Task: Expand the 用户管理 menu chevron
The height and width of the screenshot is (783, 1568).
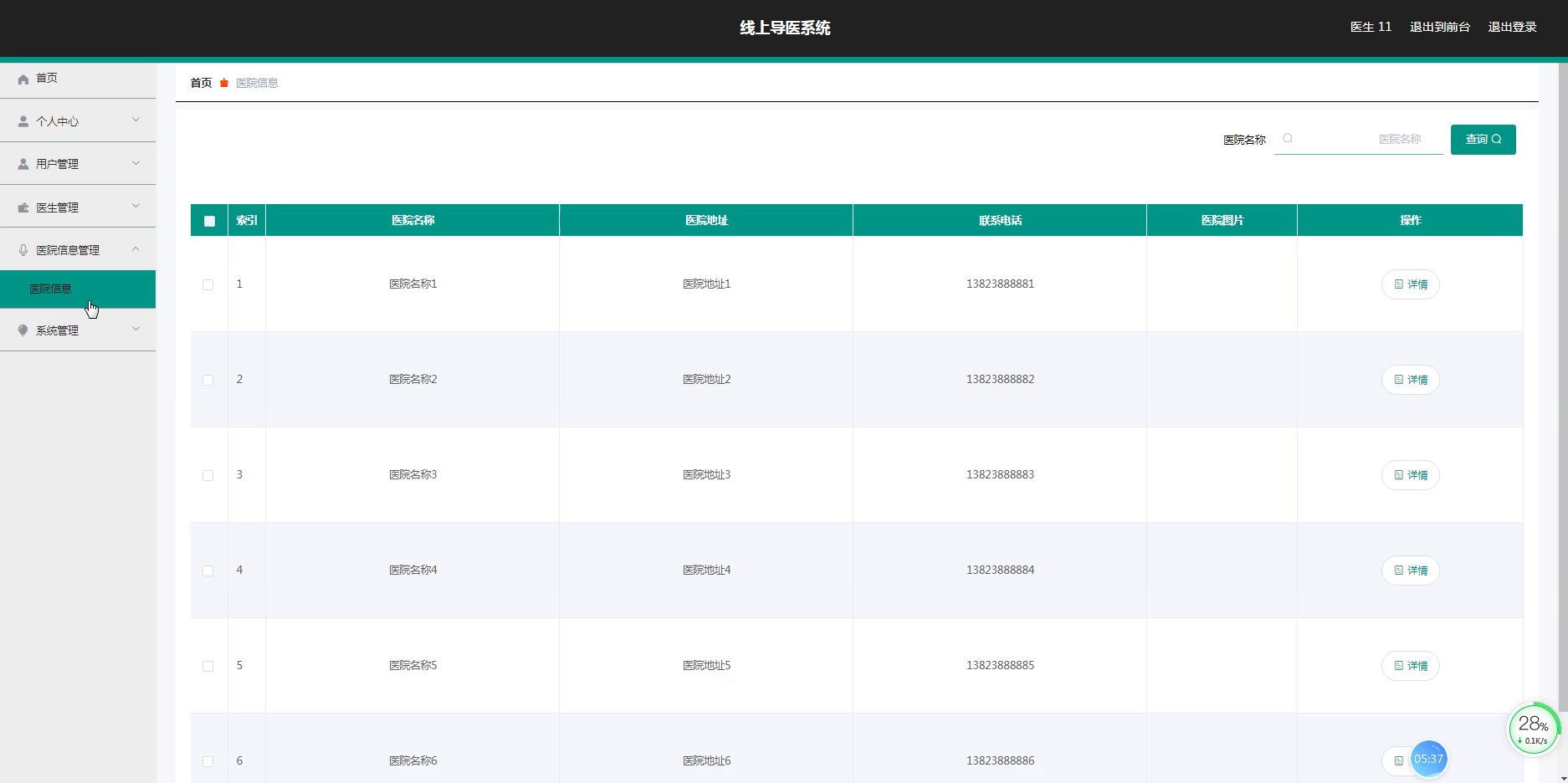Action: (x=136, y=163)
